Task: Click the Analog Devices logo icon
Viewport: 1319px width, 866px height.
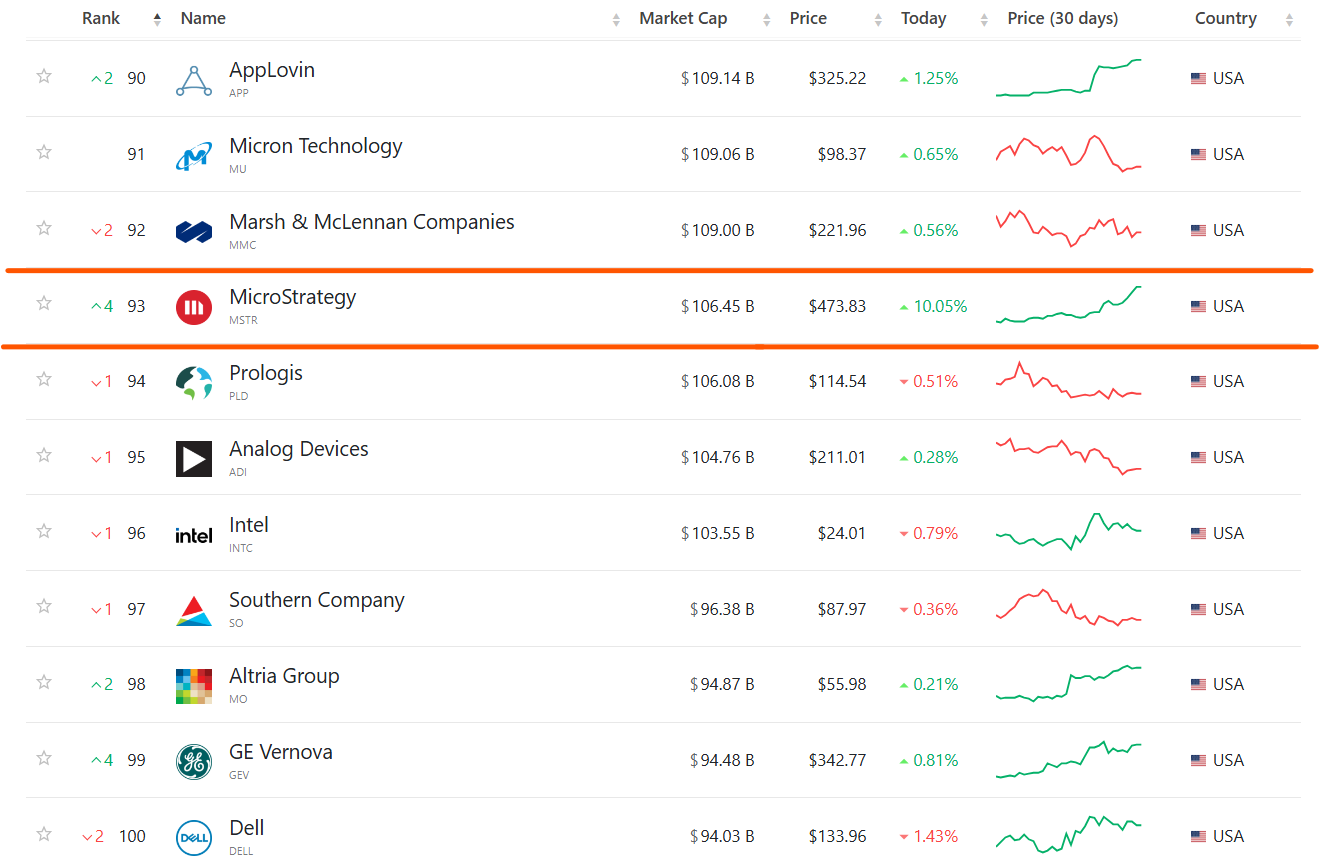Action: [x=194, y=458]
